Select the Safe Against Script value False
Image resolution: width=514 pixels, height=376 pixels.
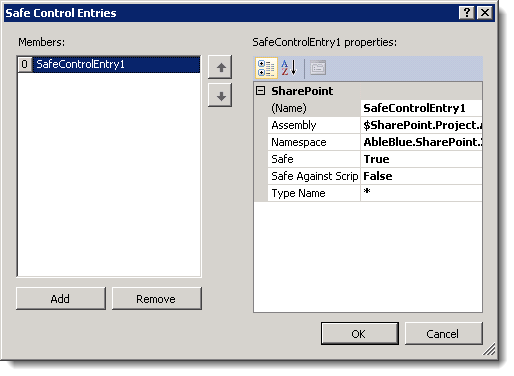click(x=421, y=176)
